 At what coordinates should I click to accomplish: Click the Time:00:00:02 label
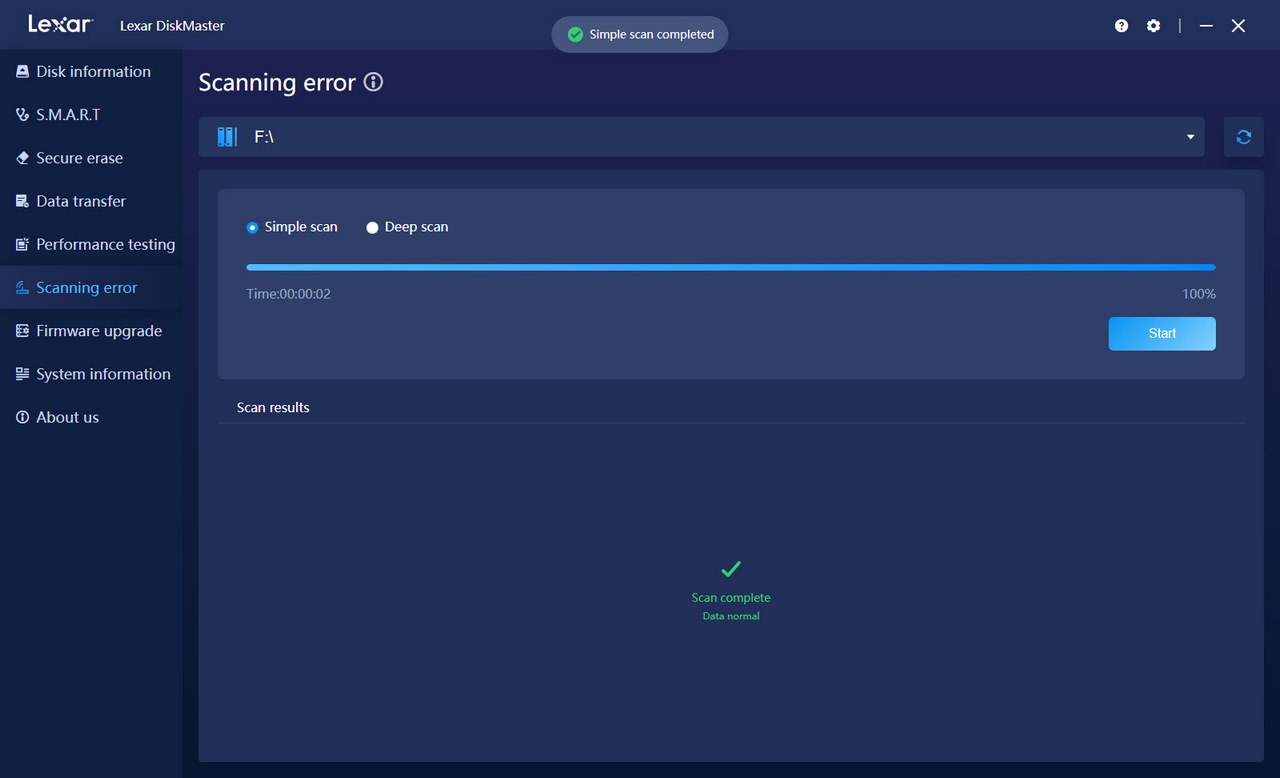pos(289,294)
